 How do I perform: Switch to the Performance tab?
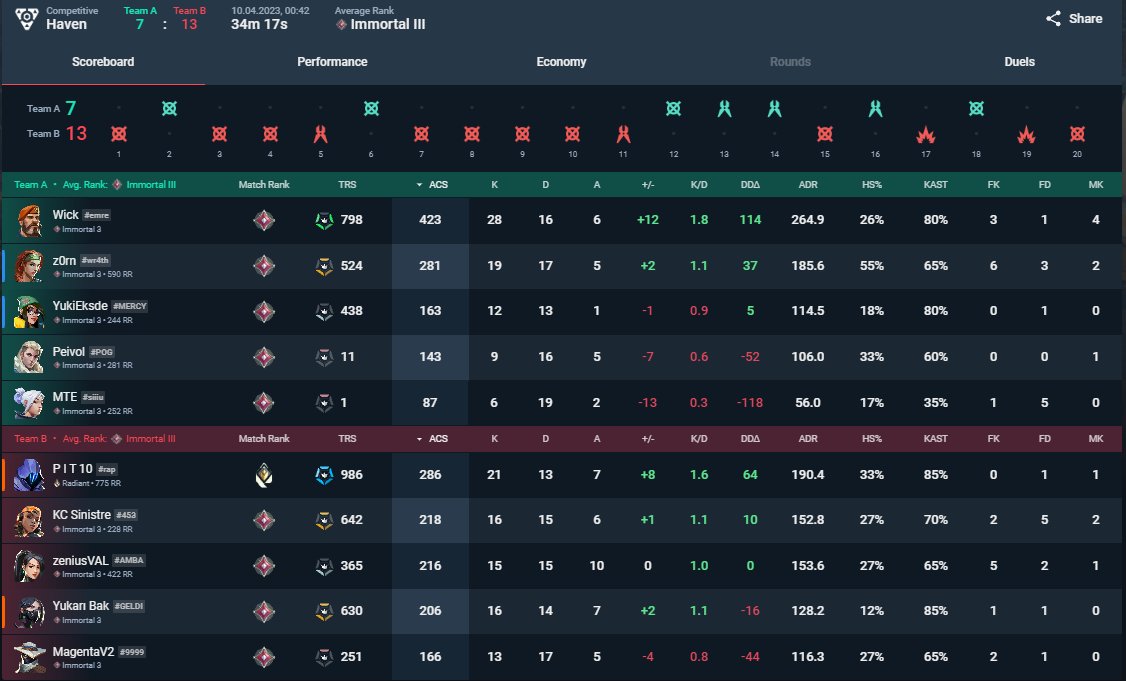pyautogui.click(x=332, y=61)
